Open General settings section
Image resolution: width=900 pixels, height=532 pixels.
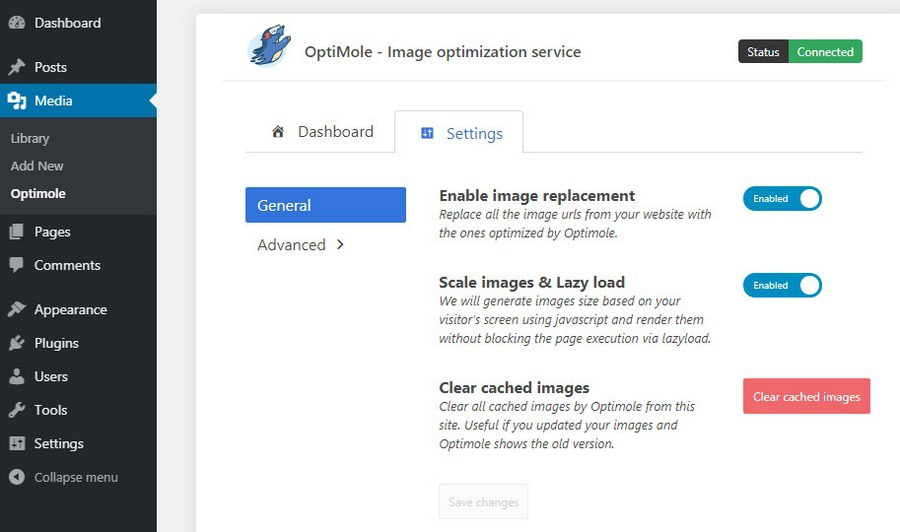(x=325, y=205)
